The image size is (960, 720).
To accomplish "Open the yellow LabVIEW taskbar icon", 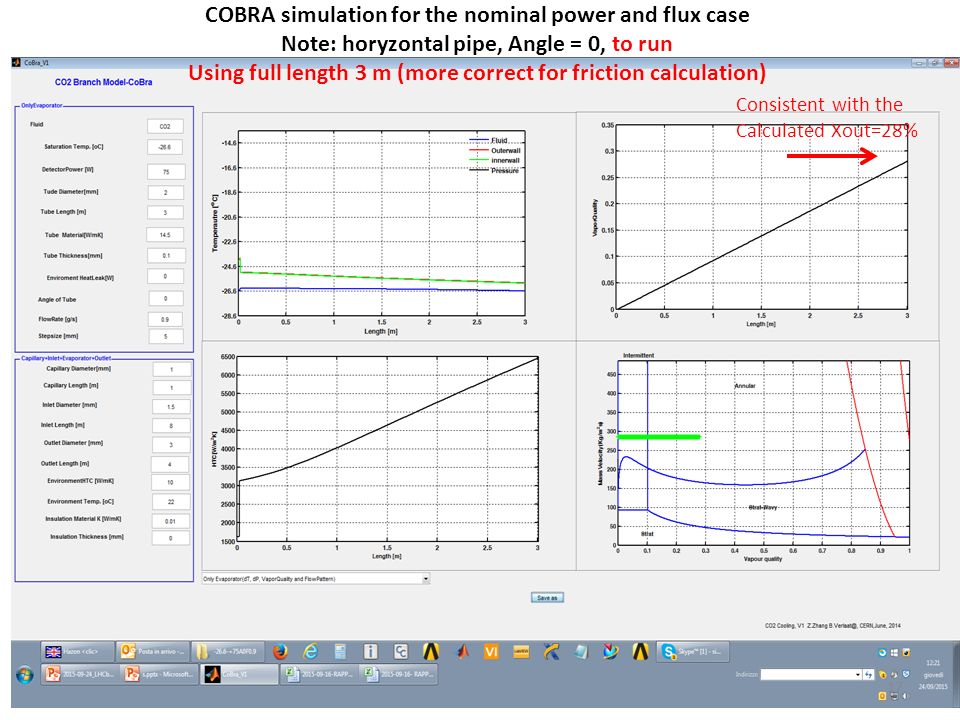I will (x=520, y=653).
